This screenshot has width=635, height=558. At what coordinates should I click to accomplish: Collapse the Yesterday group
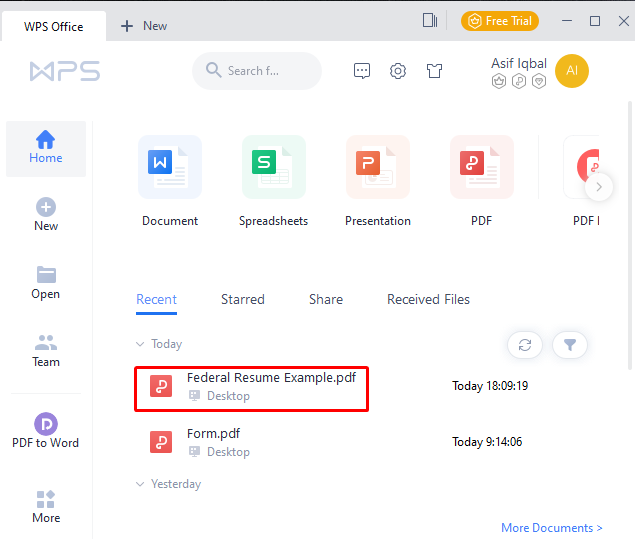point(140,484)
